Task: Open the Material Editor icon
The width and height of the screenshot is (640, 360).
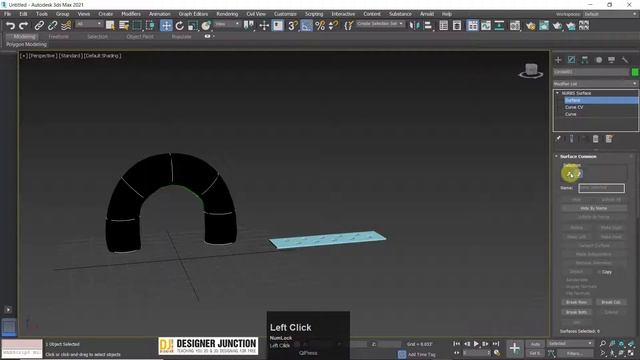Action: tap(515, 26)
